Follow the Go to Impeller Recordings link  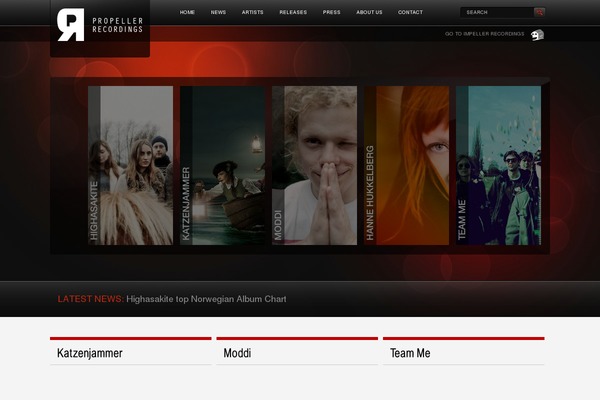pyautogui.click(x=484, y=34)
